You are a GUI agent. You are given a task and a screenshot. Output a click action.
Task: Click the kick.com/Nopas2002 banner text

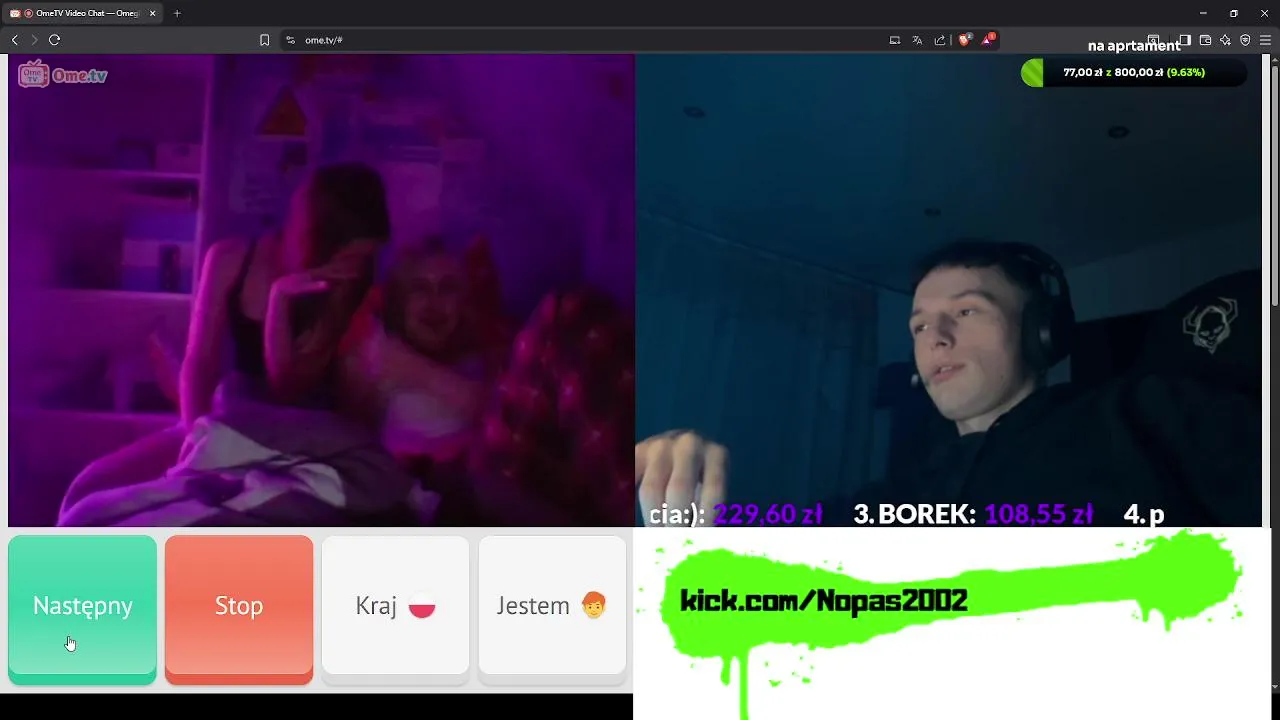click(x=823, y=600)
